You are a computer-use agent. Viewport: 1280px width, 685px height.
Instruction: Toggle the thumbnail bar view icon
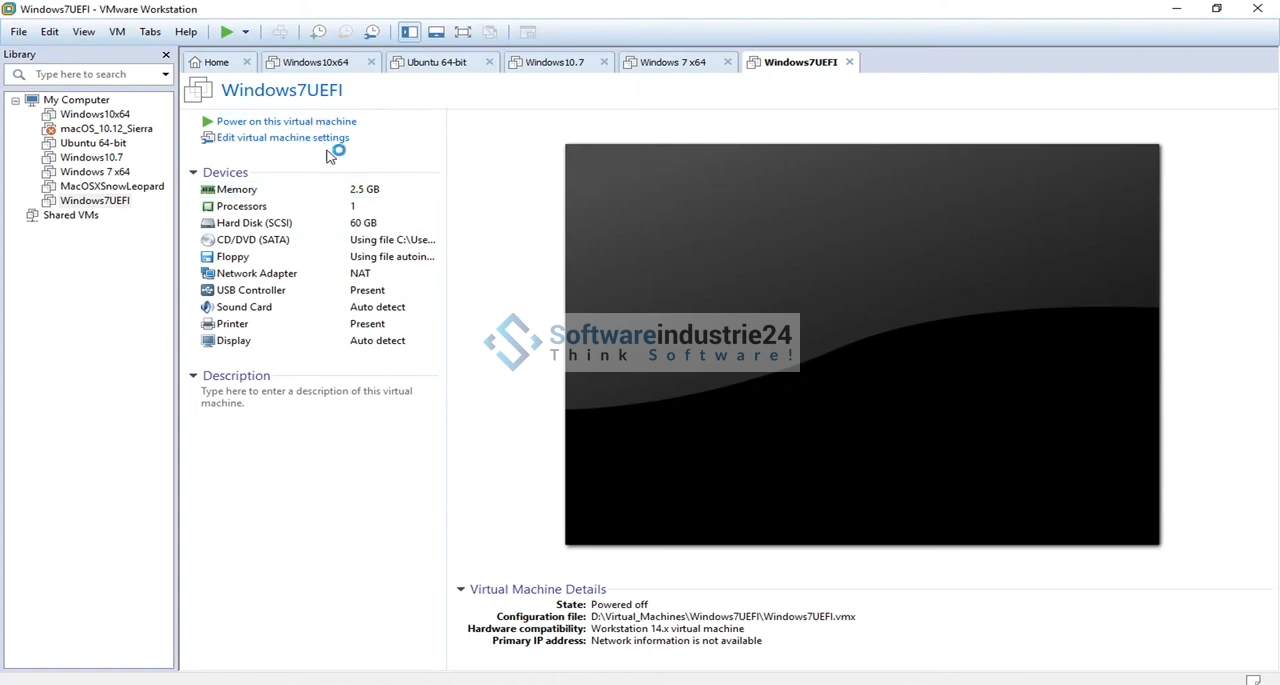tap(436, 32)
